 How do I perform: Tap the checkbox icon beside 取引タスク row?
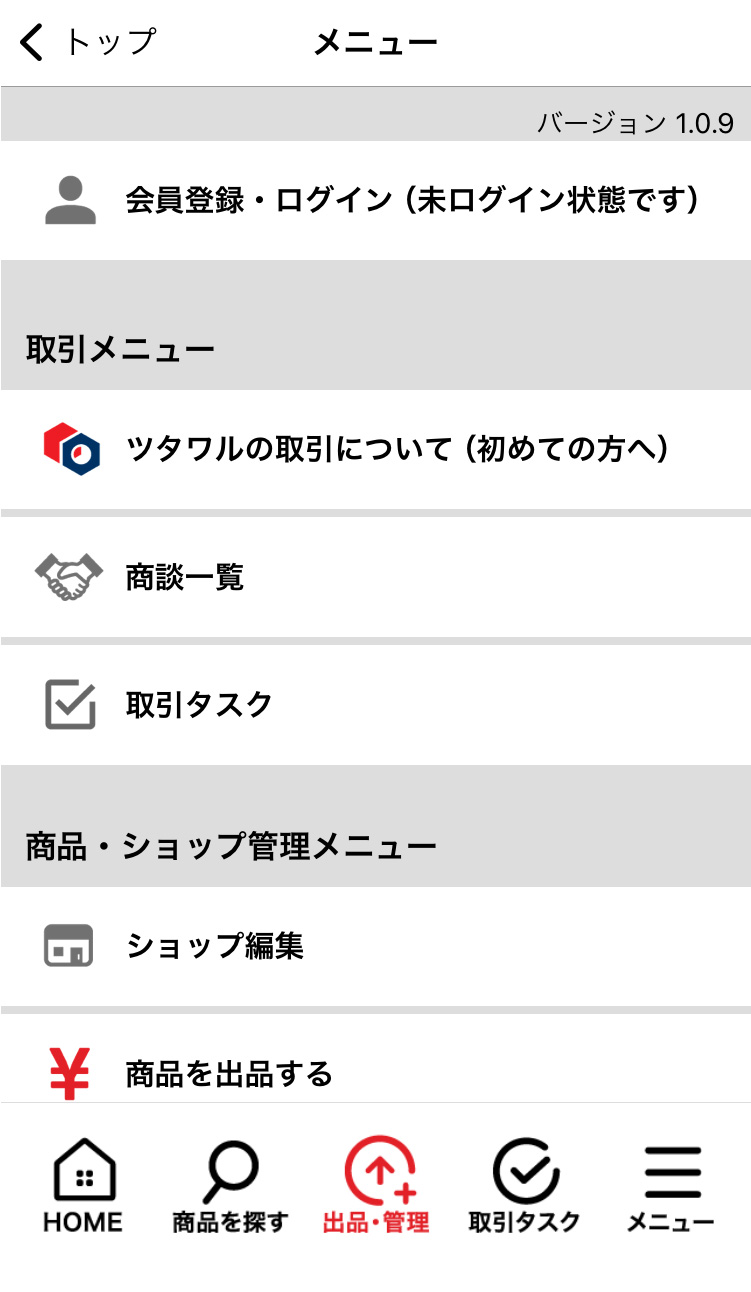70,704
